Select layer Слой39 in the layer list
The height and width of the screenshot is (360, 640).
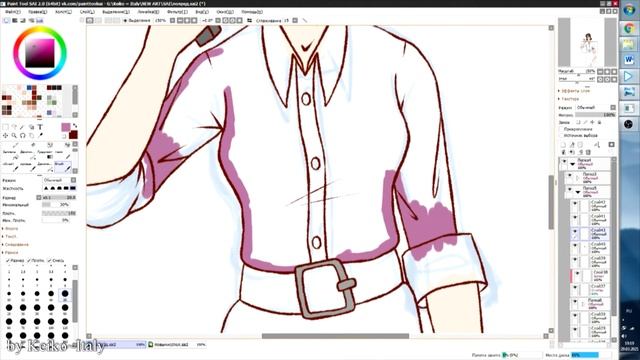[x=590, y=261]
